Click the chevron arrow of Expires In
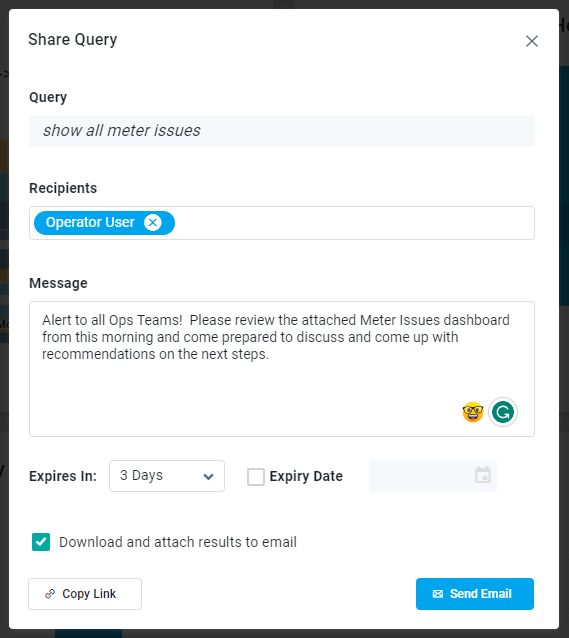 (208, 476)
